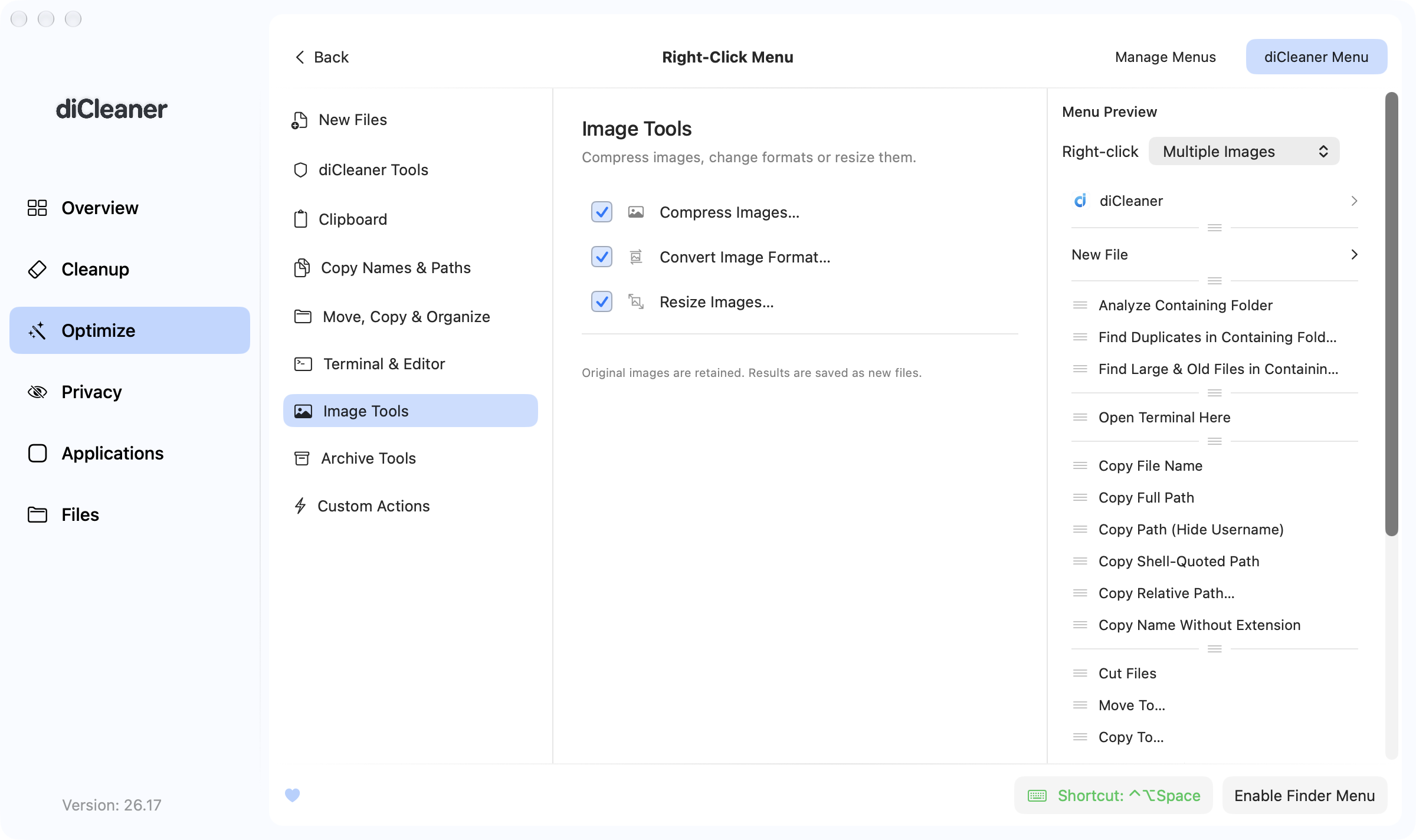Click the Shortcut ⌃⌥Space button
1416x840 pixels.
point(1113,795)
